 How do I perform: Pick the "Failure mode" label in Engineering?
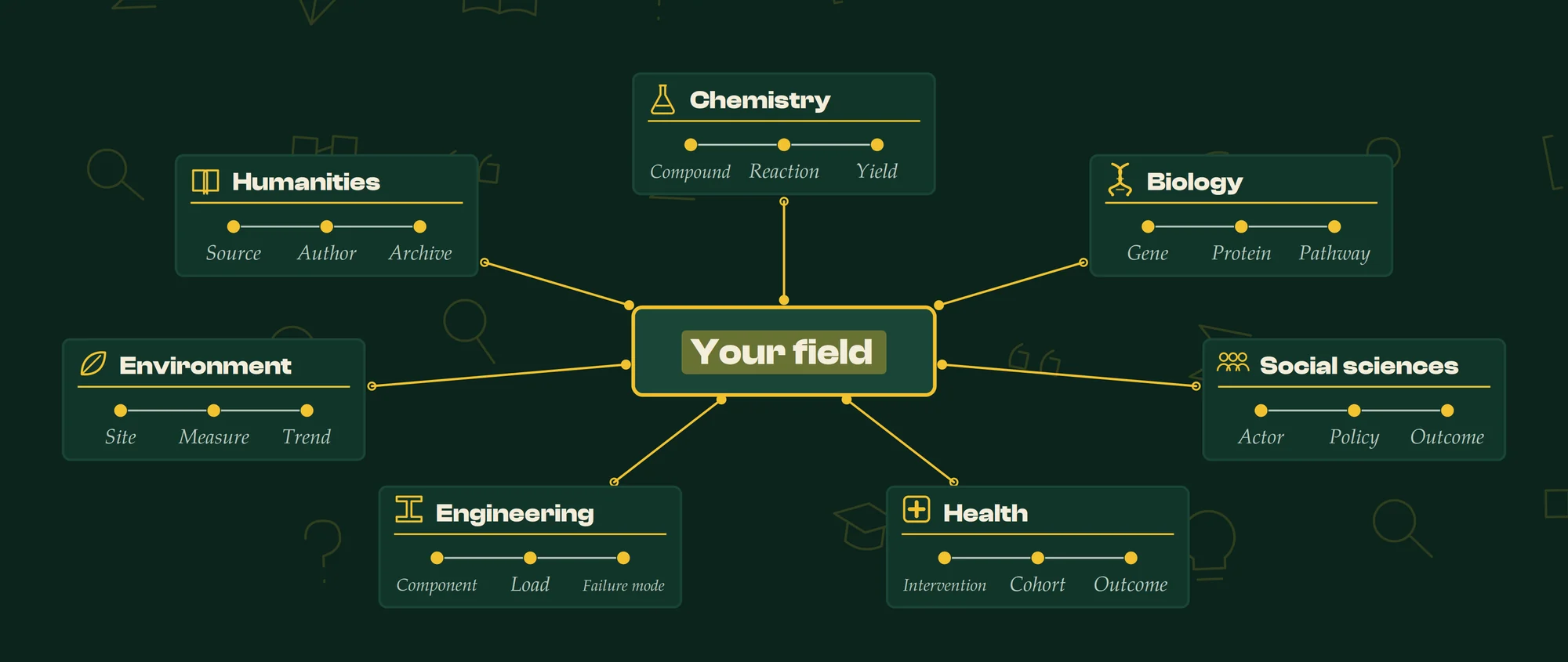click(623, 585)
